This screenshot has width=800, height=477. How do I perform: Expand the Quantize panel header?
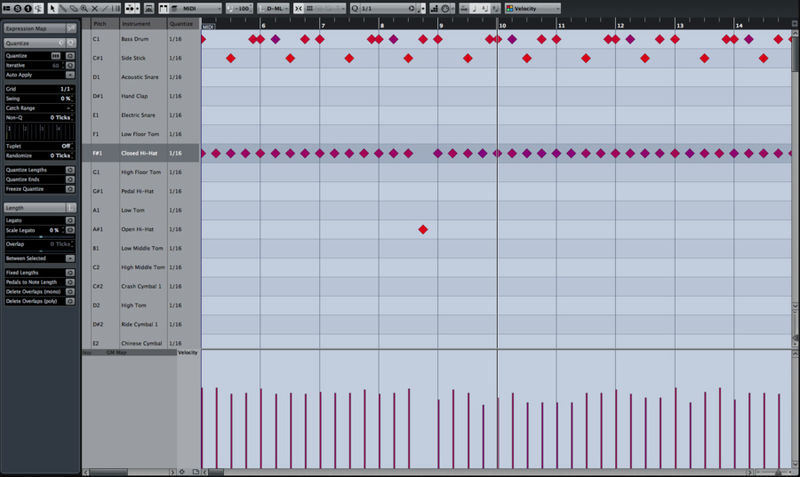[x=40, y=43]
